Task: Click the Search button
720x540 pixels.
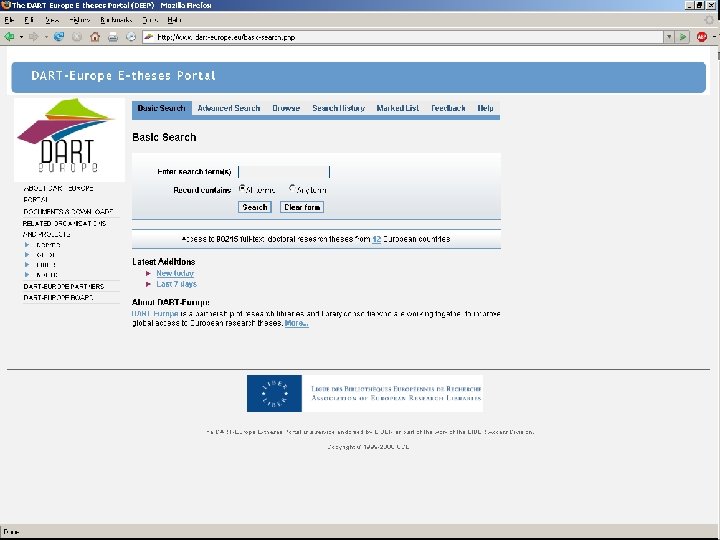Action: [x=255, y=207]
